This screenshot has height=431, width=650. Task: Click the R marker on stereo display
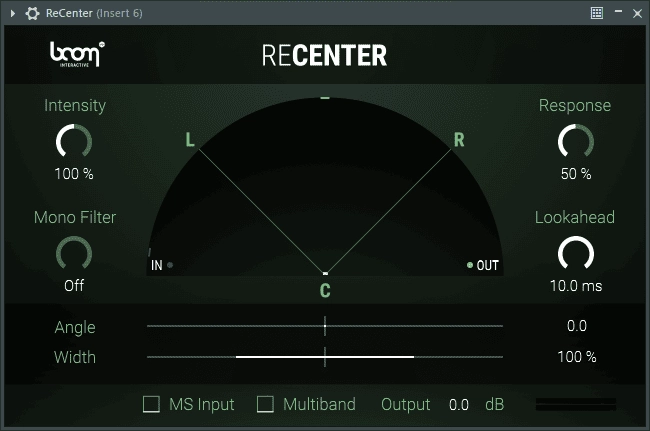[459, 140]
